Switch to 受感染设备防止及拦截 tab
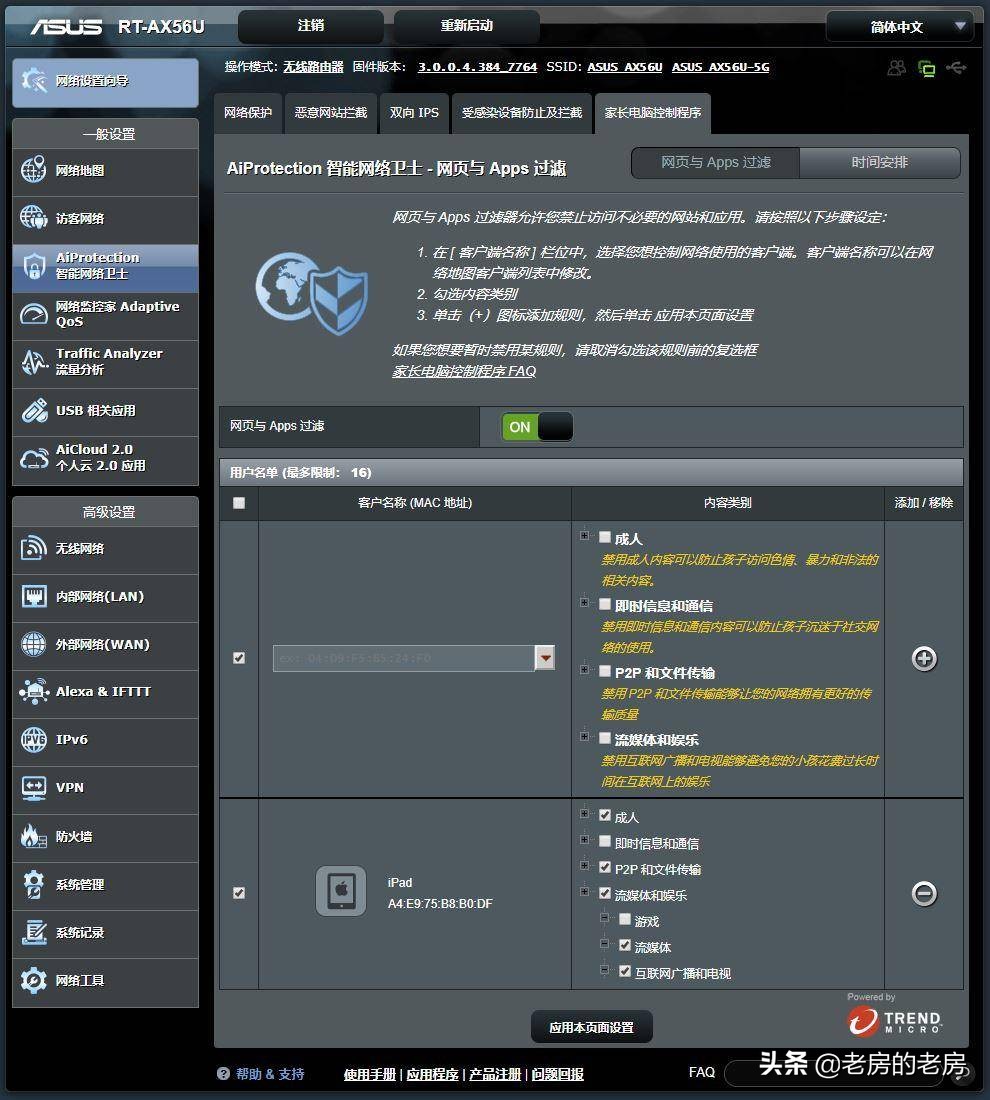 (521, 113)
